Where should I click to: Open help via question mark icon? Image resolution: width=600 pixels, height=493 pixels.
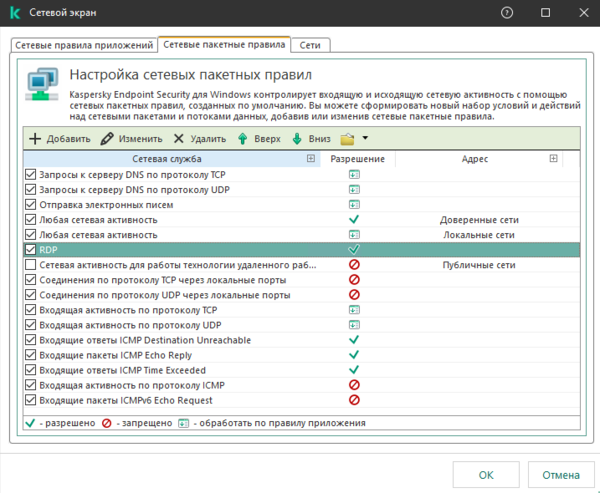pyautogui.click(x=508, y=13)
